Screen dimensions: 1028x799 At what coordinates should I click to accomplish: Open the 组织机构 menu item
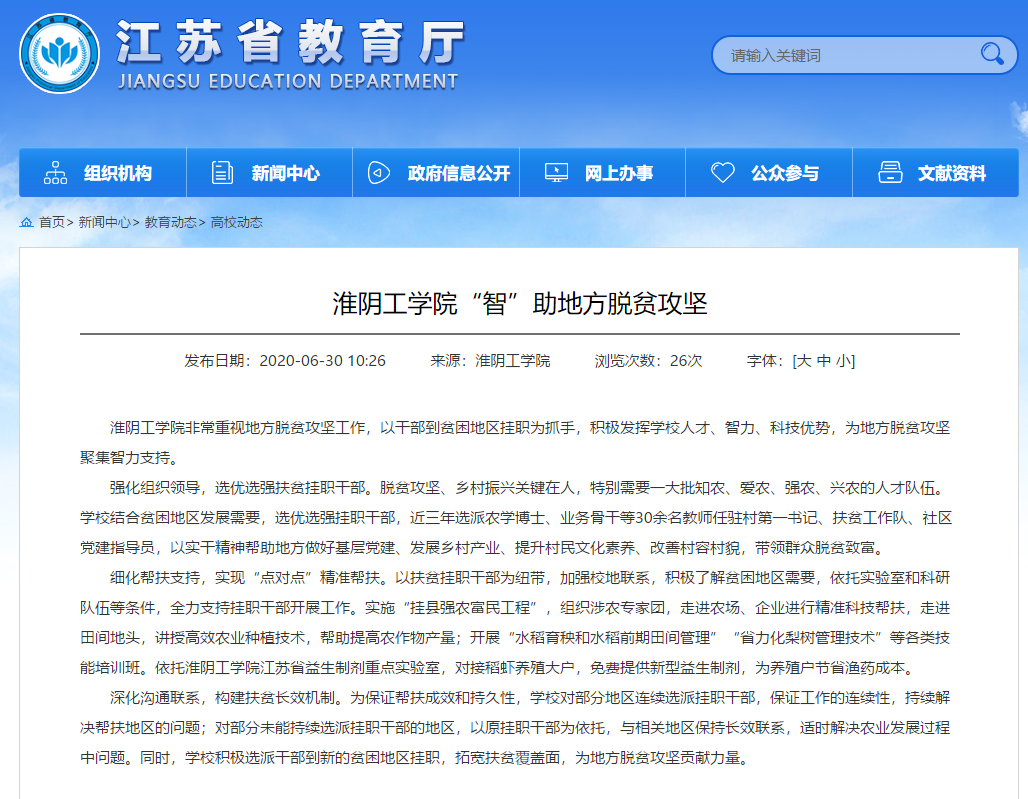(x=118, y=173)
